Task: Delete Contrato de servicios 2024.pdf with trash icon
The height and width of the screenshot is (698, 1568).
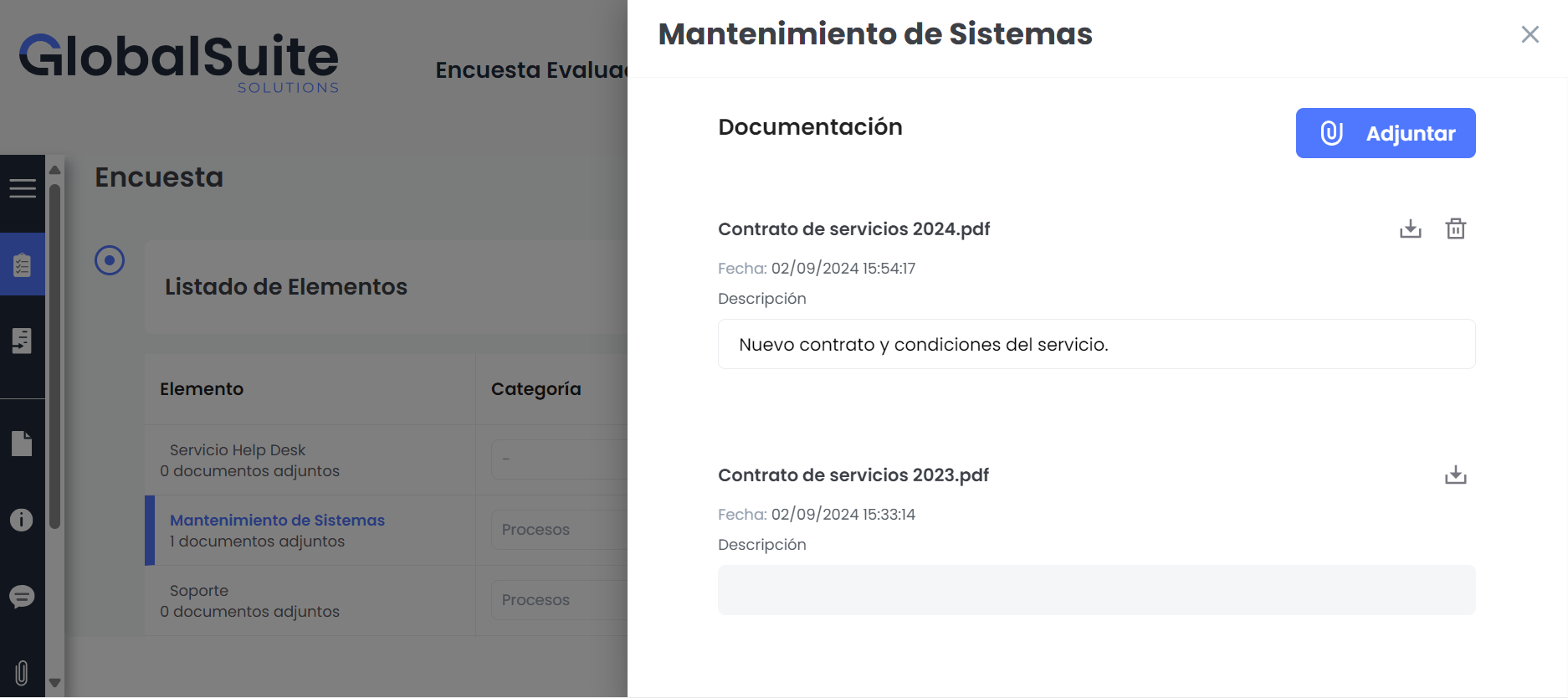Action: tap(1455, 228)
